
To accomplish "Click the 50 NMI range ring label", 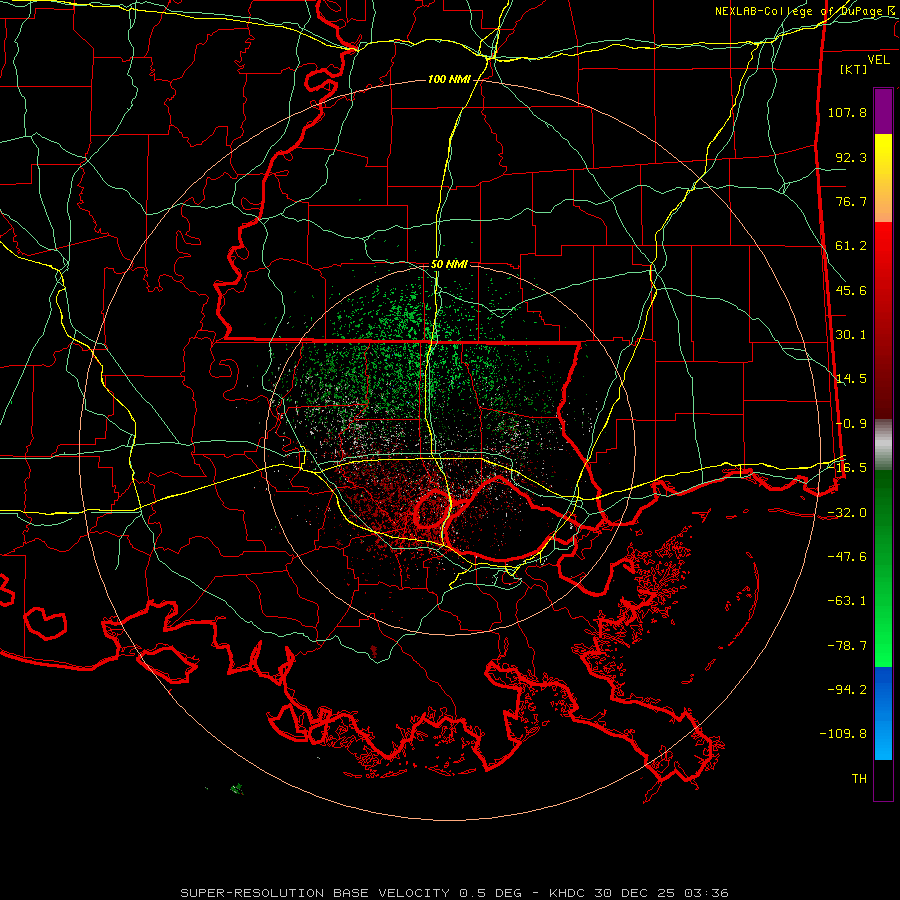I will coord(449,264).
